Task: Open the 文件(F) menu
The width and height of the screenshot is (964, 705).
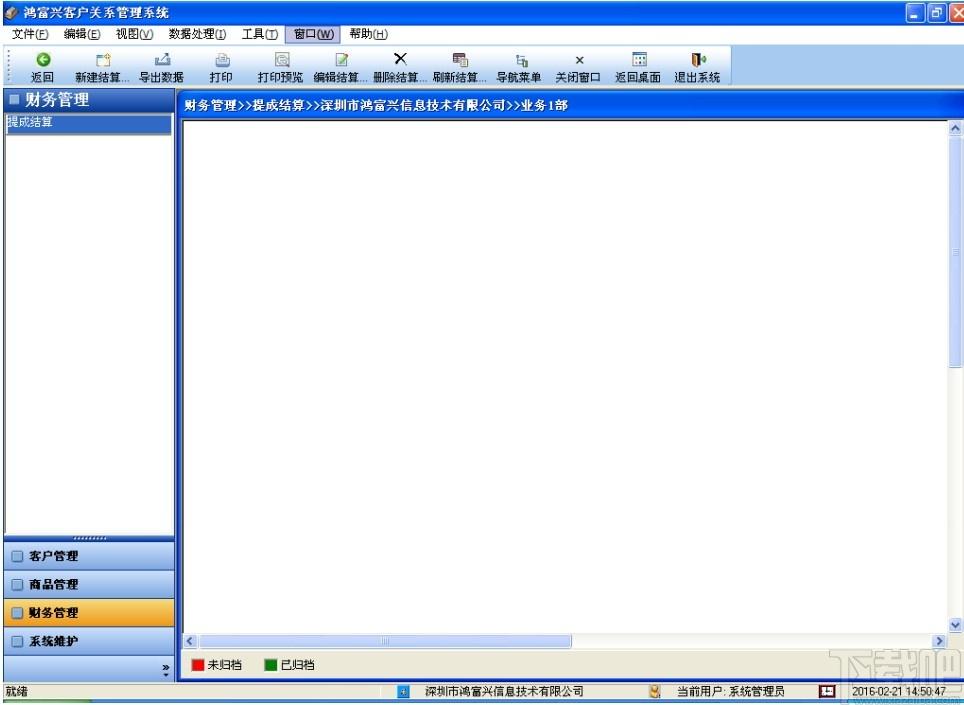Action: 30,34
